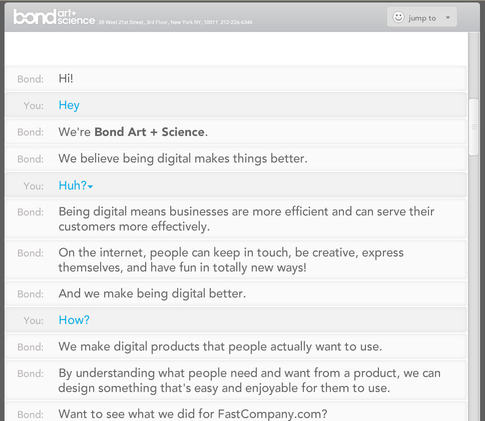
Task: Open the jump to dropdown arrow
Action: (448, 17)
